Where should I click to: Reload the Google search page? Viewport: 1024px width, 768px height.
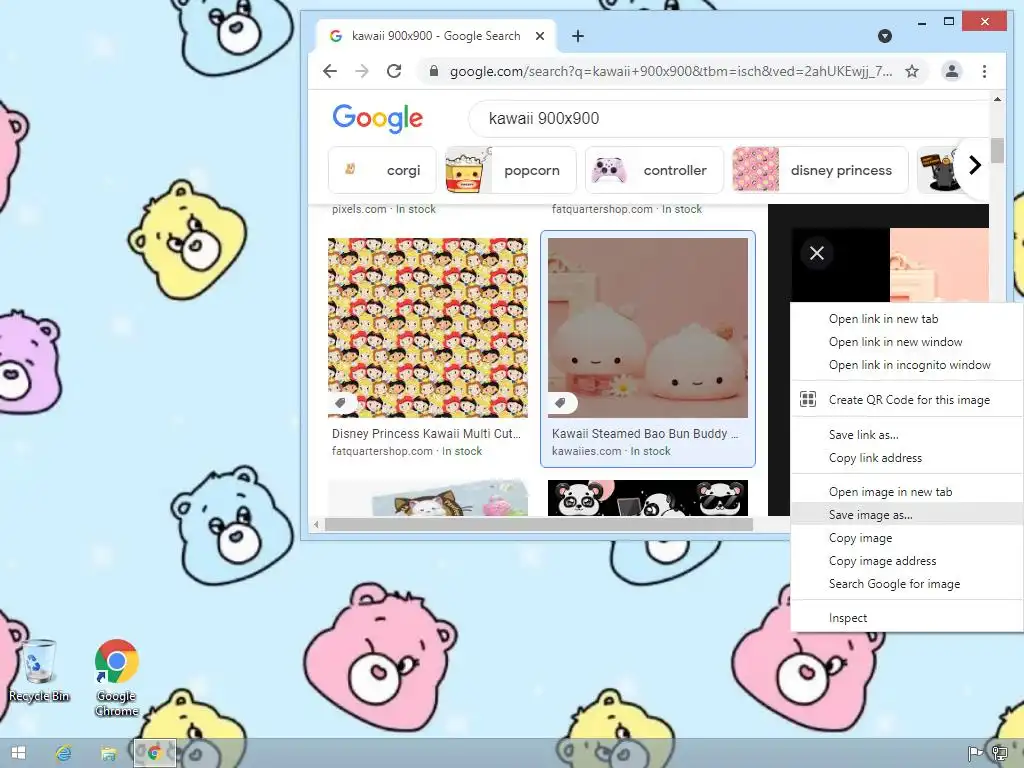(x=394, y=71)
